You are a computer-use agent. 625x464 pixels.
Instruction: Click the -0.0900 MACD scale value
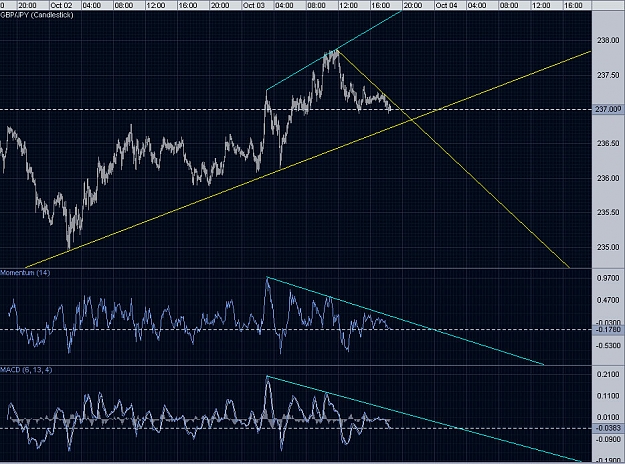click(607, 439)
